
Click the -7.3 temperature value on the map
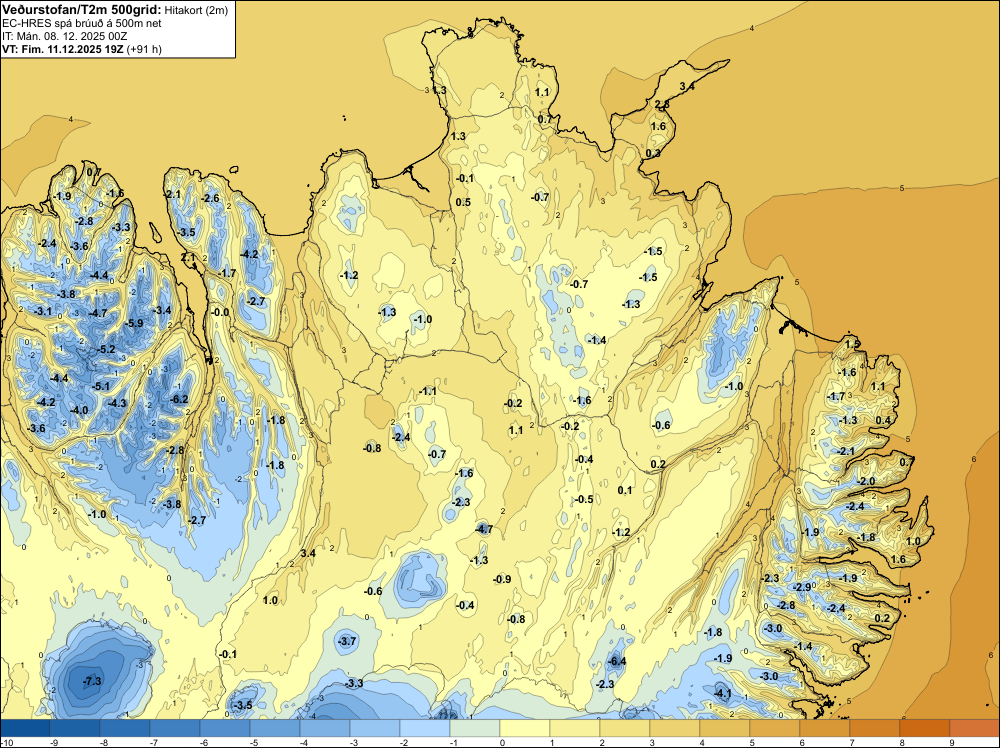[92, 681]
